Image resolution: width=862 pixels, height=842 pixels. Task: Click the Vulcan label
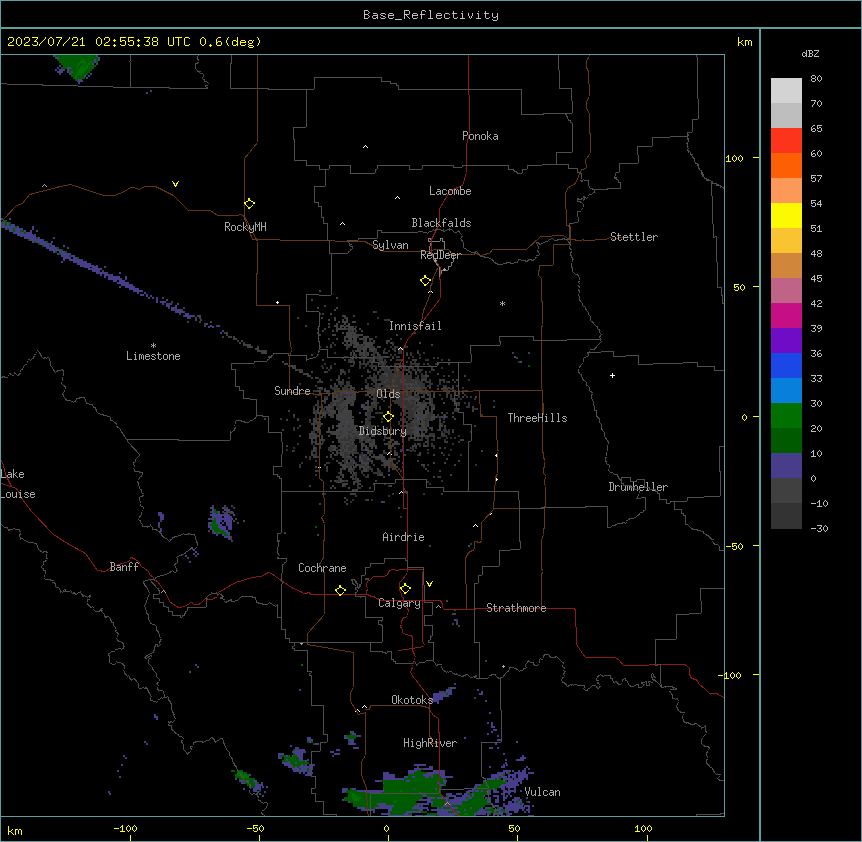pos(542,792)
